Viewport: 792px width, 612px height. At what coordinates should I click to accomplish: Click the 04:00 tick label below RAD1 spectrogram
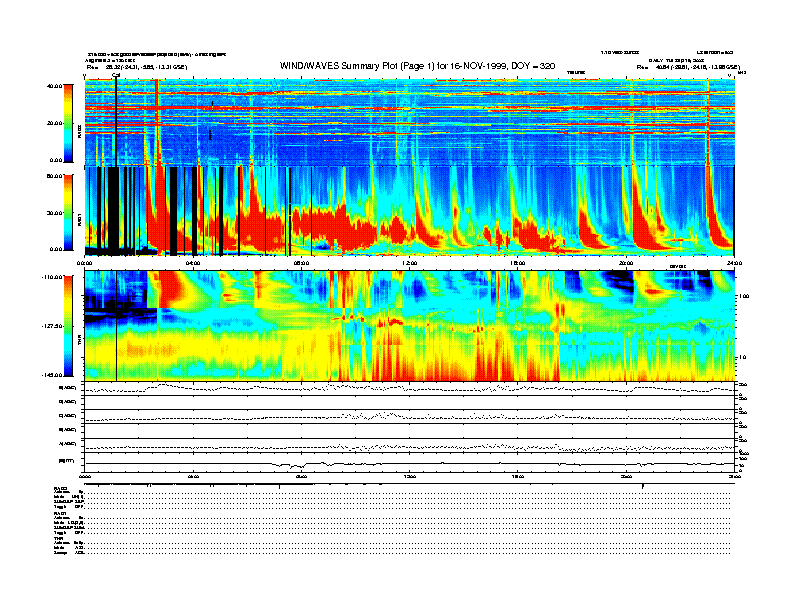coord(193,263)
